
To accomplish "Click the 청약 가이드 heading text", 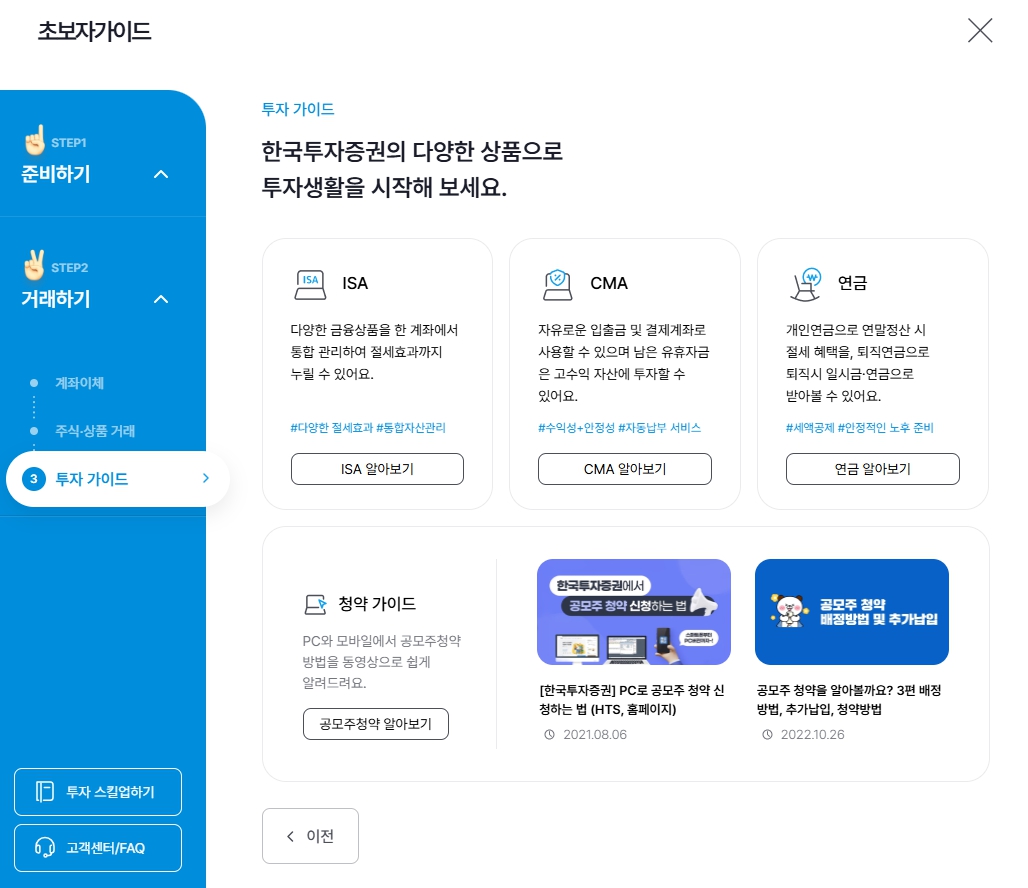I will 377,604.
